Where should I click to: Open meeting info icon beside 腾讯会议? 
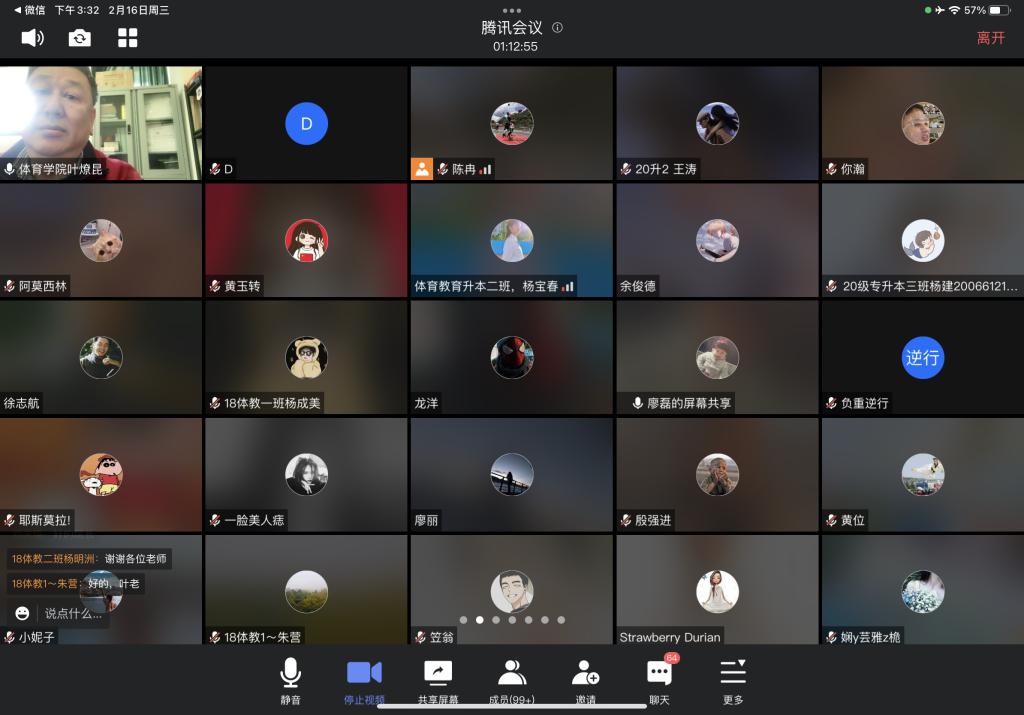(x=557, y=28)
